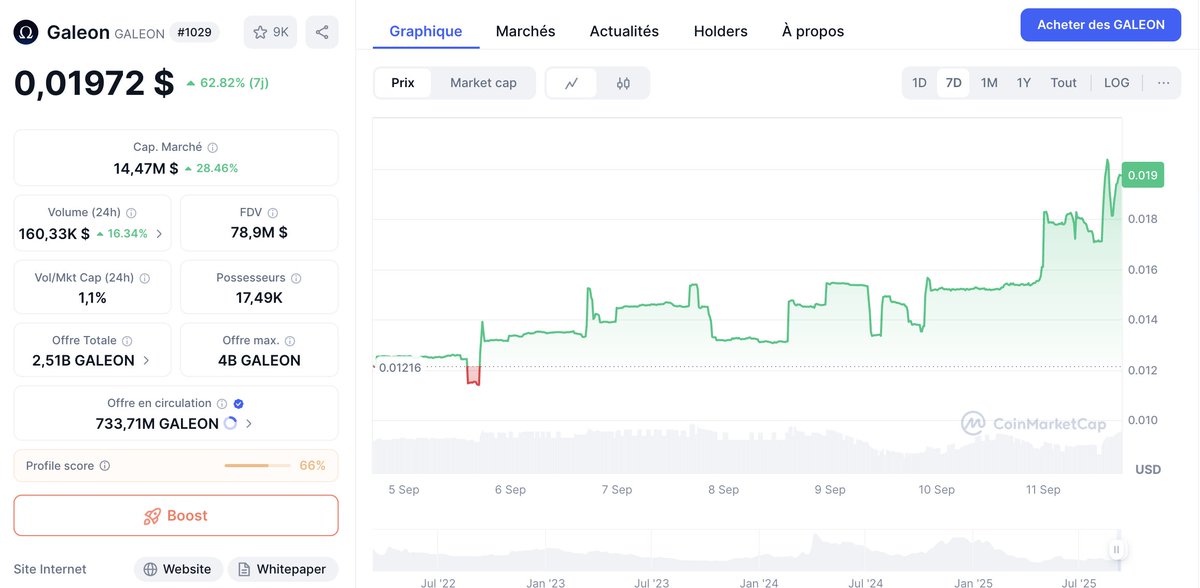Open the Website link
Screen dimensions: 1200x588
(178, 569)
